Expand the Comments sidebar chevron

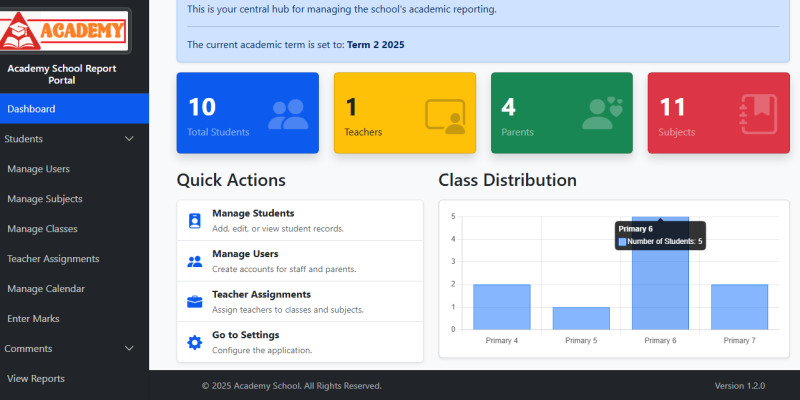click(x=128, y=349)
